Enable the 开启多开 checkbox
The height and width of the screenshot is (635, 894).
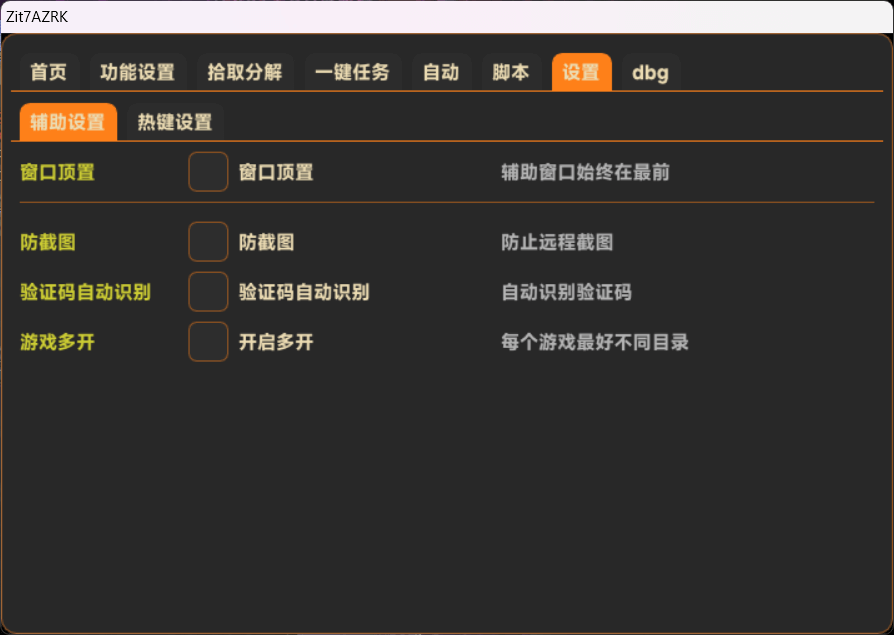[208, 341]
